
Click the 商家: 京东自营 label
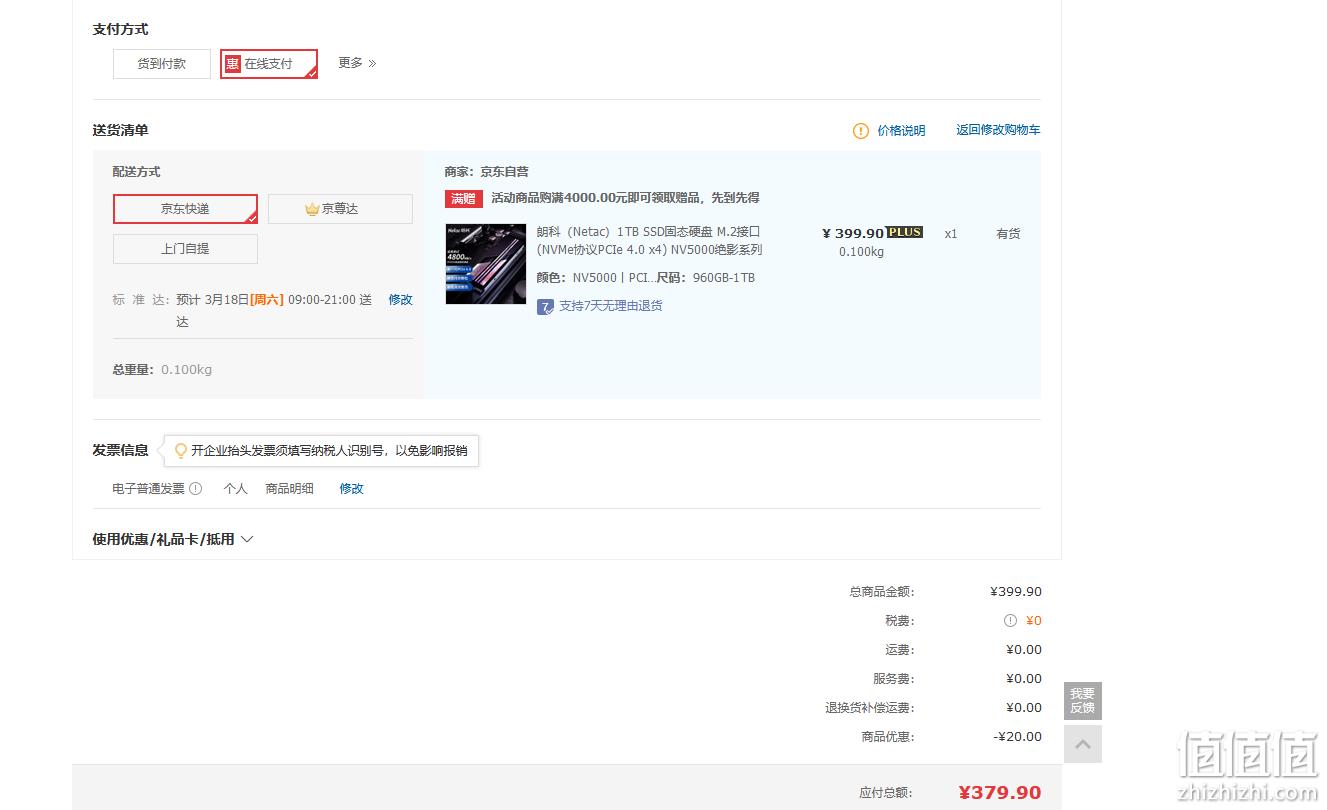[x=487, y=172]
